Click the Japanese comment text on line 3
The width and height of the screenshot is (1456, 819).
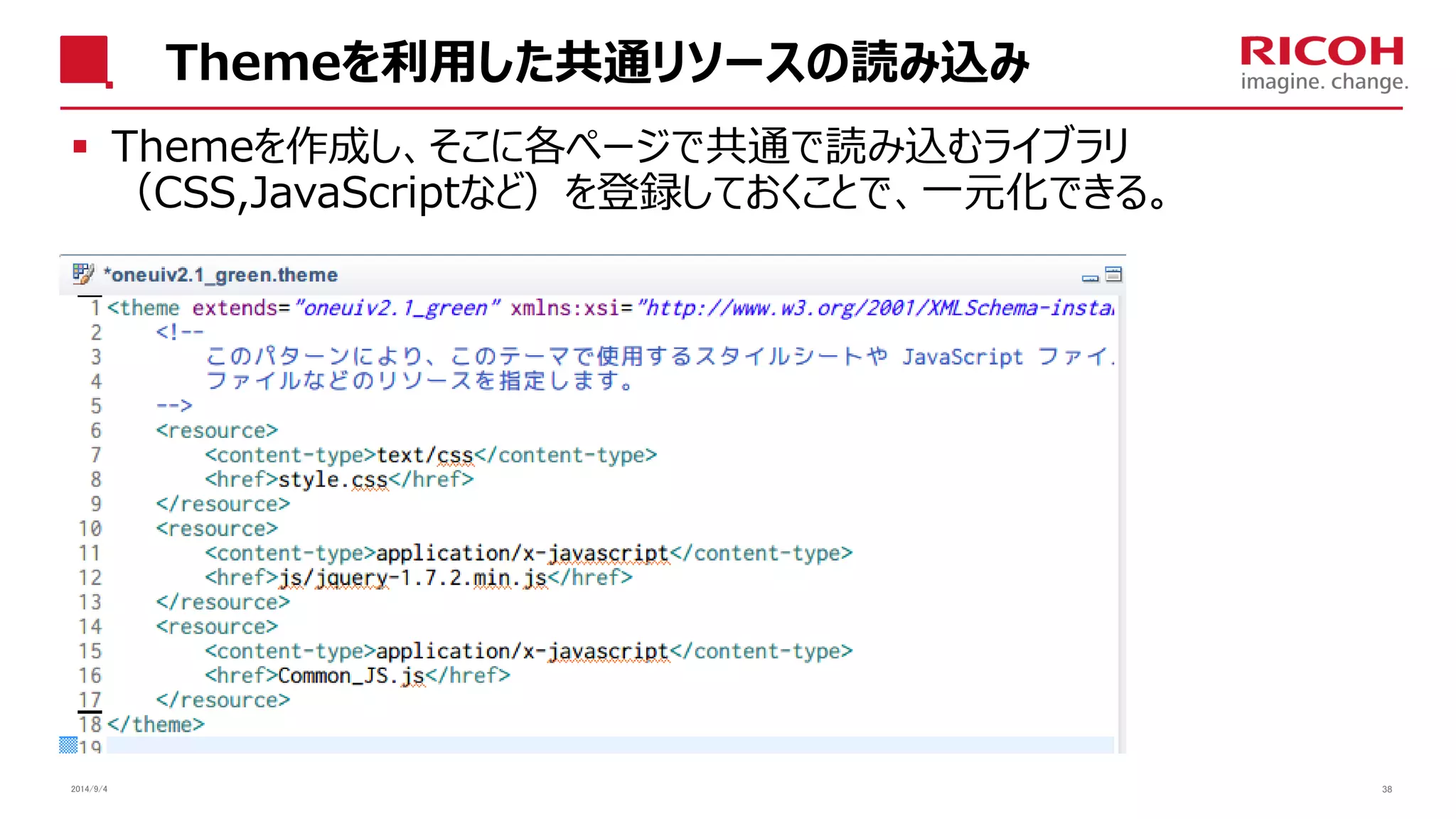pyautogui.click(x=659, y=356)
